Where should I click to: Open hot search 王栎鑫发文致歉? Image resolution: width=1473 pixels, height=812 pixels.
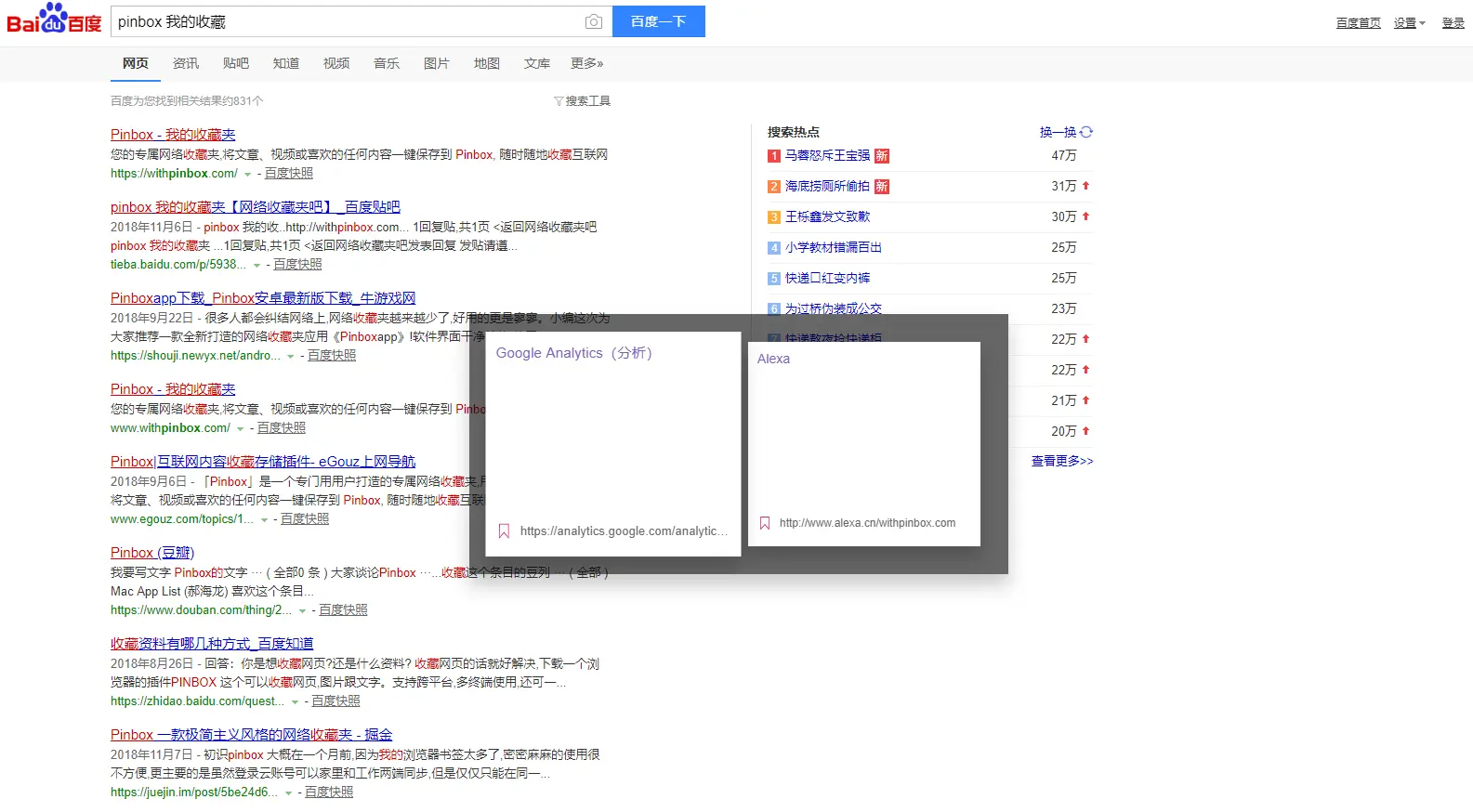tap(828, 216)
